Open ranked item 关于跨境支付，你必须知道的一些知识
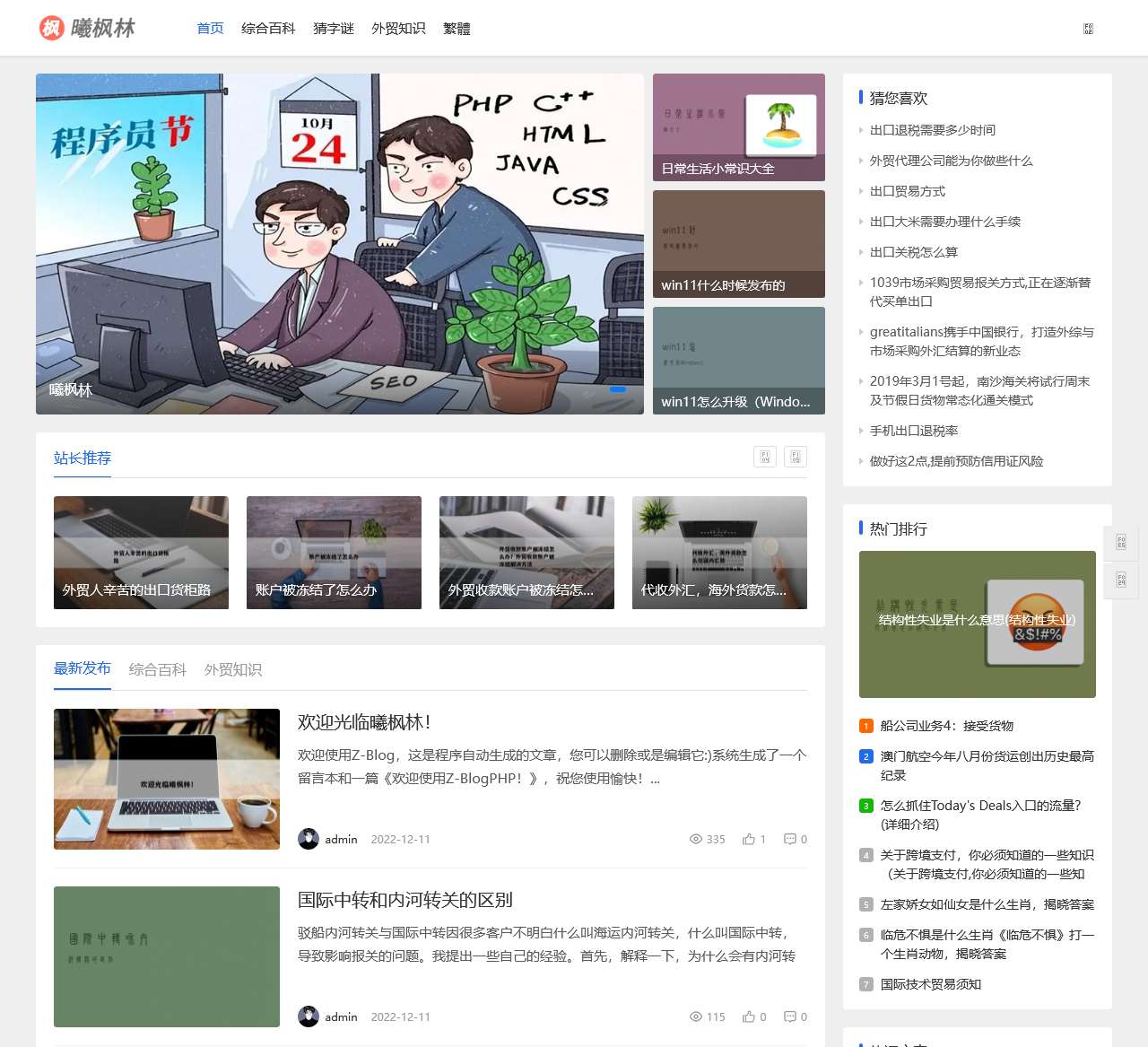This screenshot has width=1148, height=1047. pos(987,864)
